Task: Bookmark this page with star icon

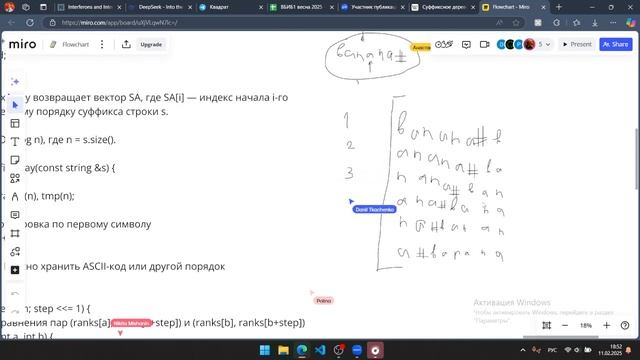Action: (x=516, y=23)
